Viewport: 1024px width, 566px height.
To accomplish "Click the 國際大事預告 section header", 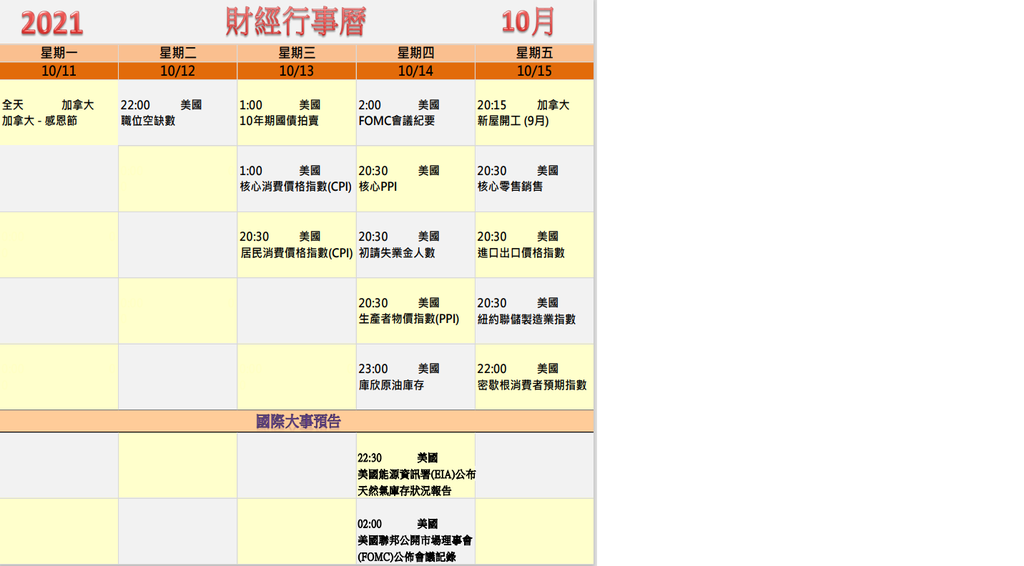I will pyautogui.click(x=296, y=421).
